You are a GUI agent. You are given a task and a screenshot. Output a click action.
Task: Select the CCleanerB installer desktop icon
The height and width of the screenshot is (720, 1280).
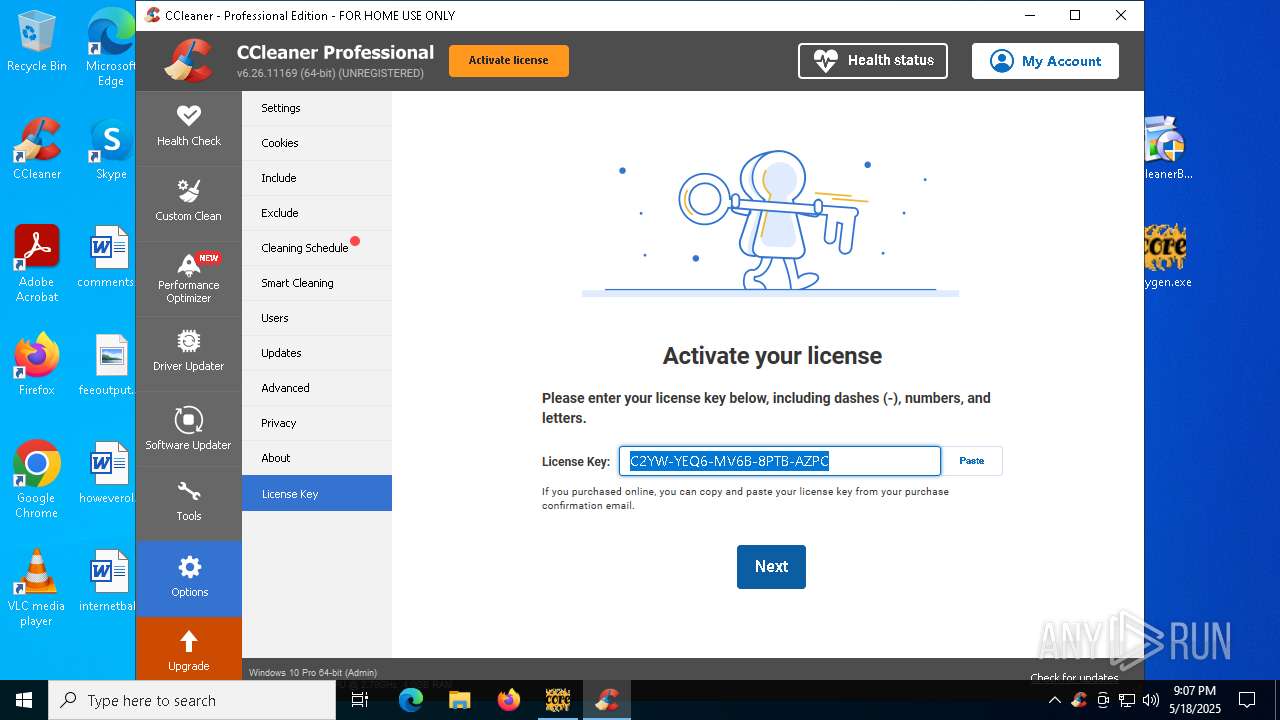click(1166, 150)
